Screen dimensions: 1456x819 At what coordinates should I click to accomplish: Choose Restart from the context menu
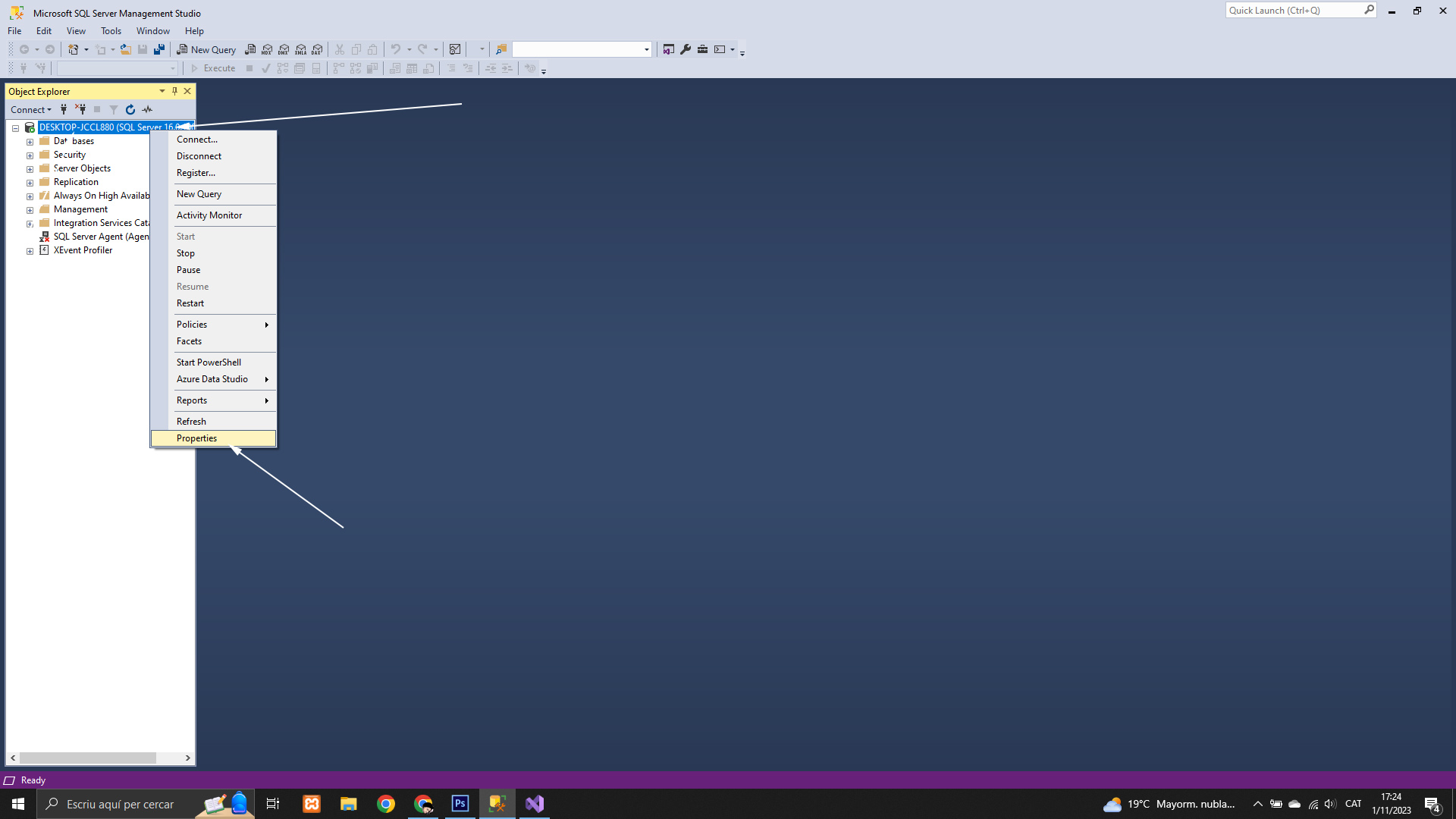(190, 303)
